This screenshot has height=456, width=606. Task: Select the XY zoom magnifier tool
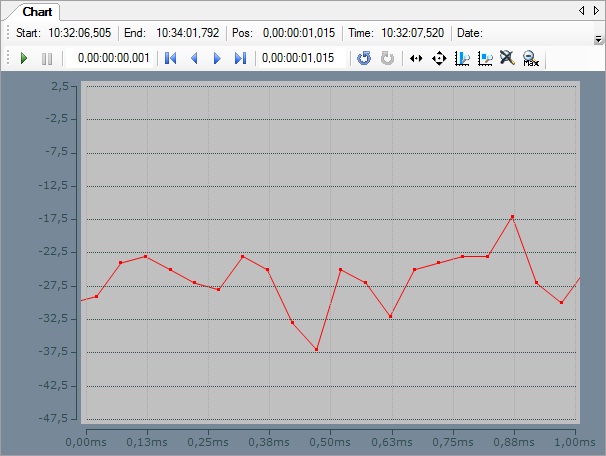click(x=485, y=58)
